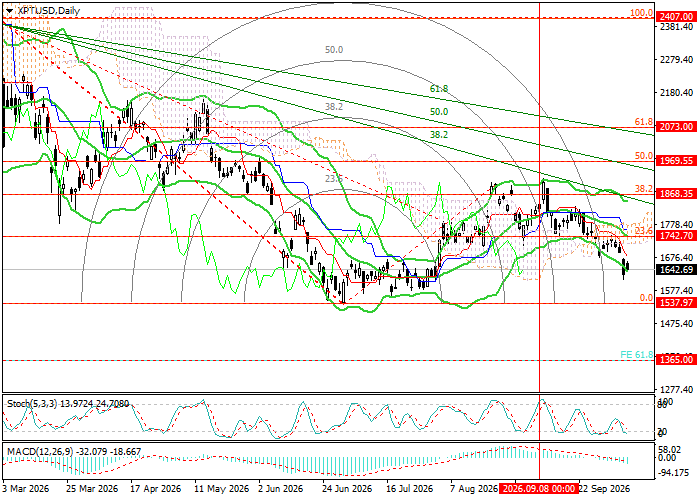Click the orange 61.8 label beside 2073.00
Image resolution: width=700 pixels, height=500 pixels.
[644, 122]
